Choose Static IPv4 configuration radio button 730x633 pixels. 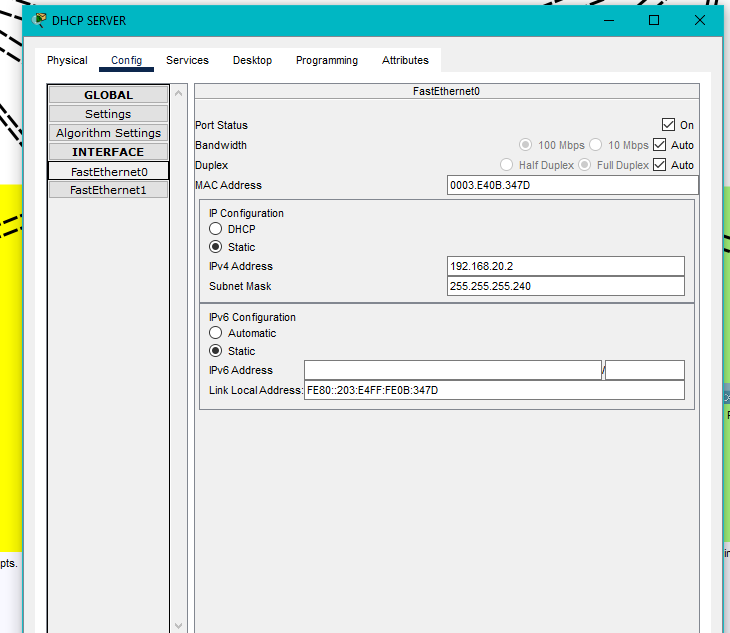[215, 247]
